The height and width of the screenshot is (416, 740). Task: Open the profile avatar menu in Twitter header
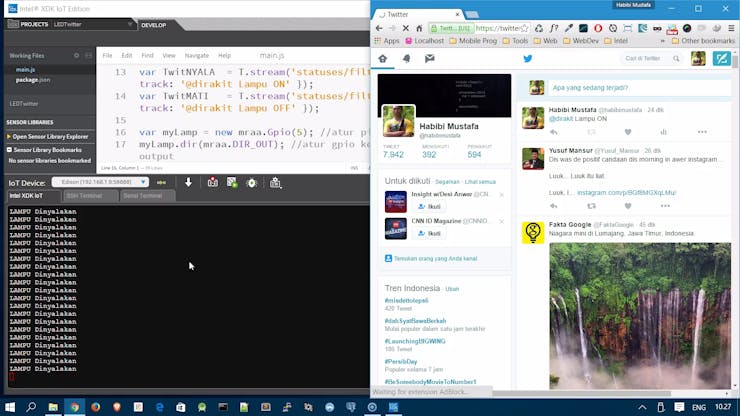[x=698, y=59]
